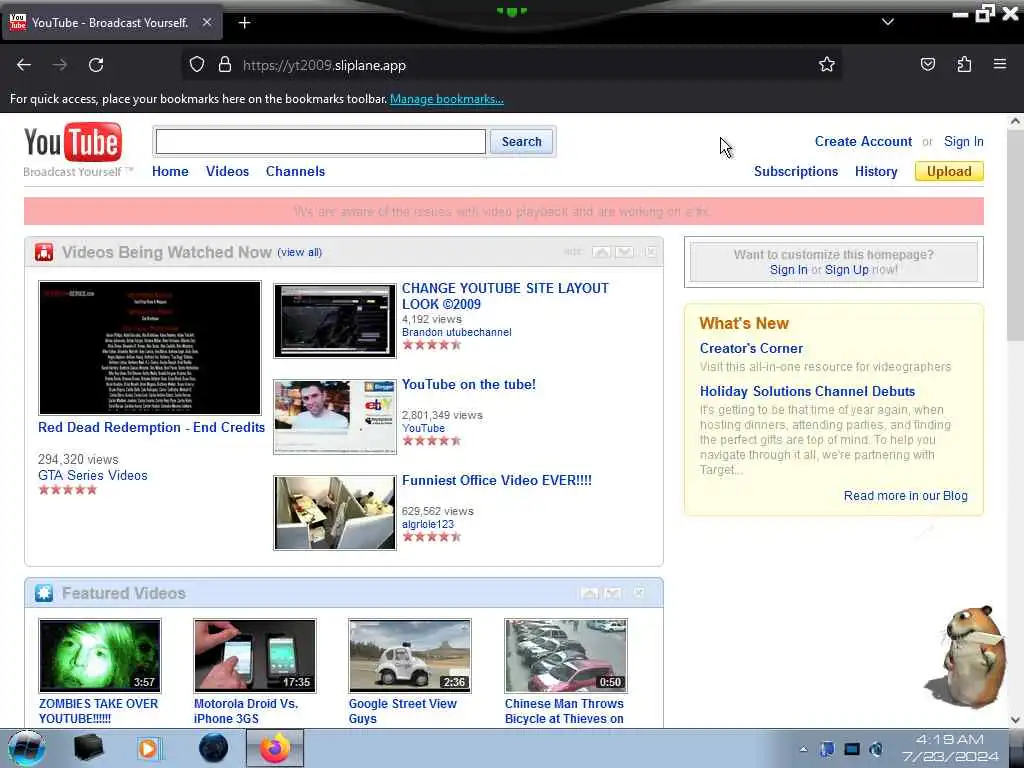
Task: Open the tracking protection shield icon
Action: pos(197,65)
